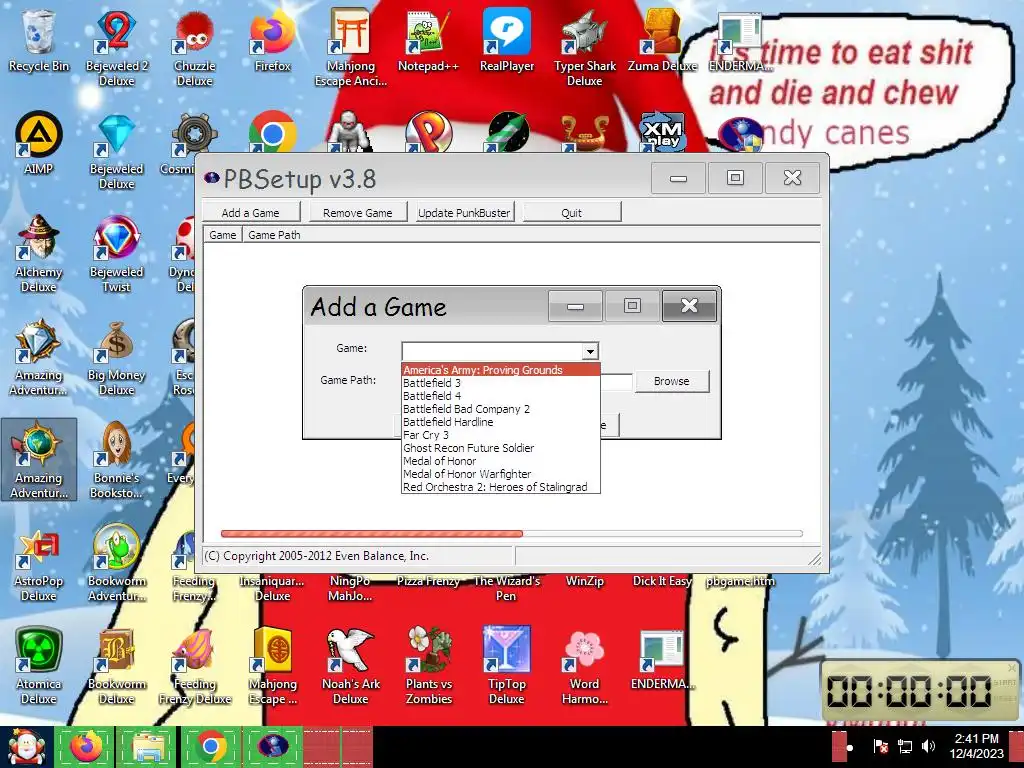Click the Game Path text field
Screen dimensions: 1024x768
(x=616, y=382)
